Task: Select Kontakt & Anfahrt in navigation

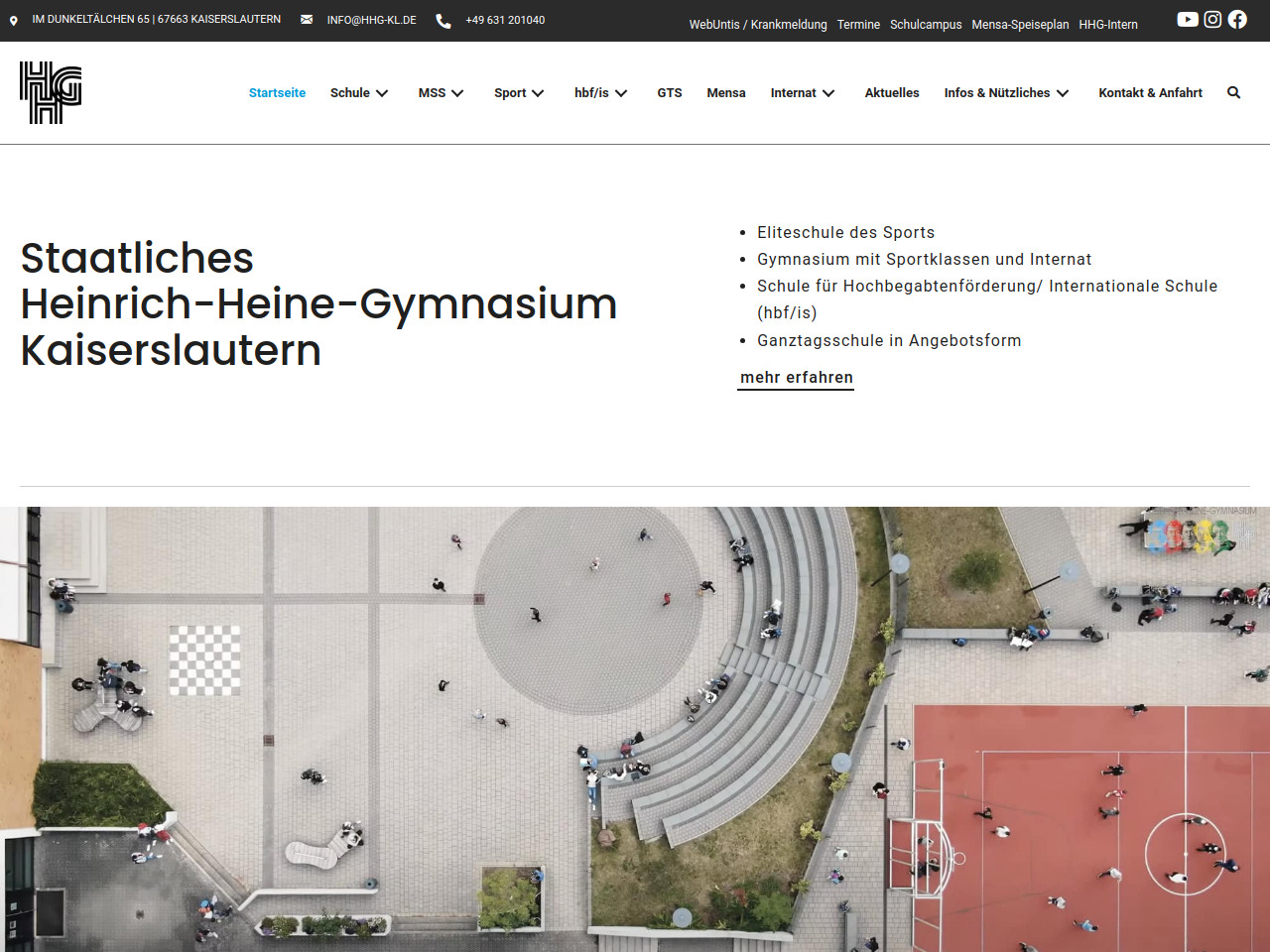Action: coord(1150,93)
